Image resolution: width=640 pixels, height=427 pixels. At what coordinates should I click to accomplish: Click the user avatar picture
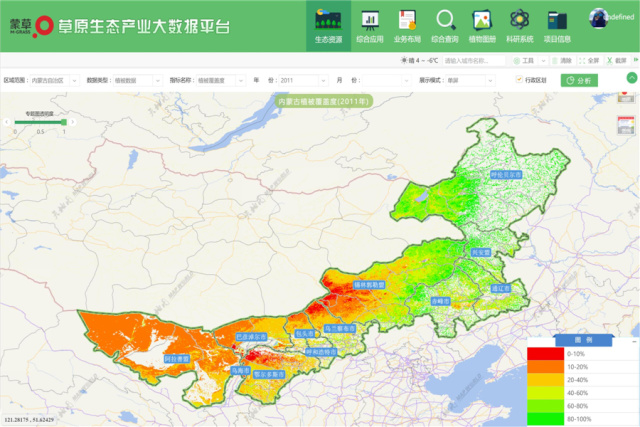[601, 18]
